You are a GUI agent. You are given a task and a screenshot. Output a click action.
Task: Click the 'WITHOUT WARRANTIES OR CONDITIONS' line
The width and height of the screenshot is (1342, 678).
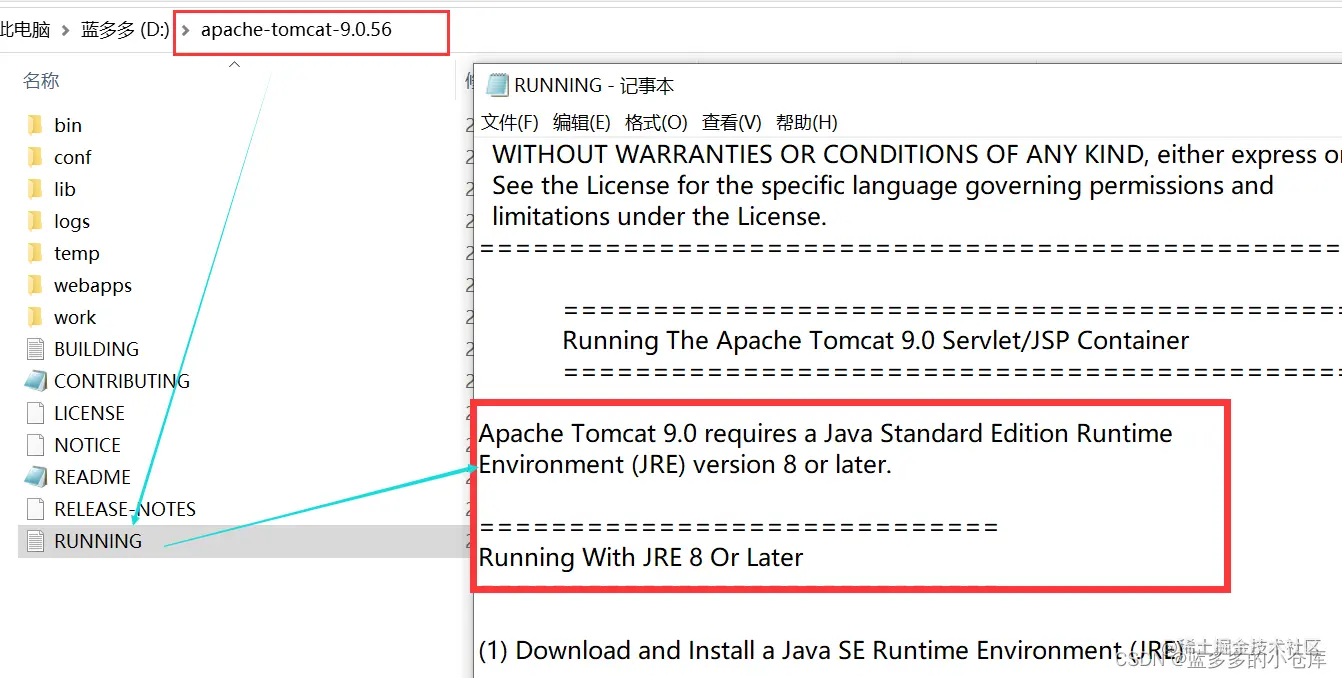[917, 154]
